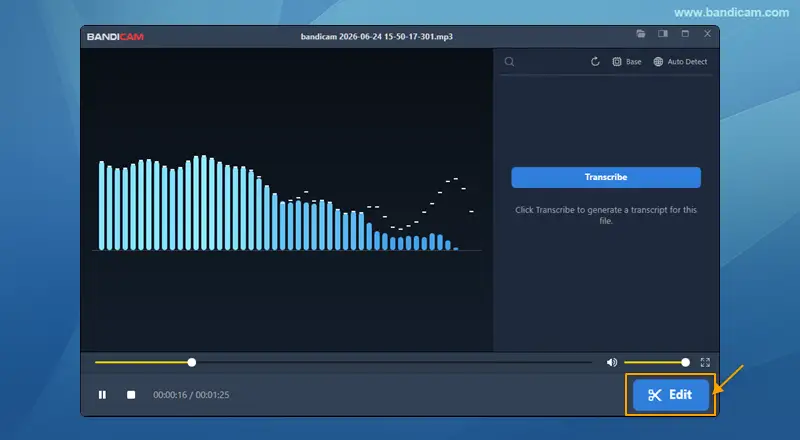
Task: Click the Bandicam logo in title bar
Action: coord(115,37)
